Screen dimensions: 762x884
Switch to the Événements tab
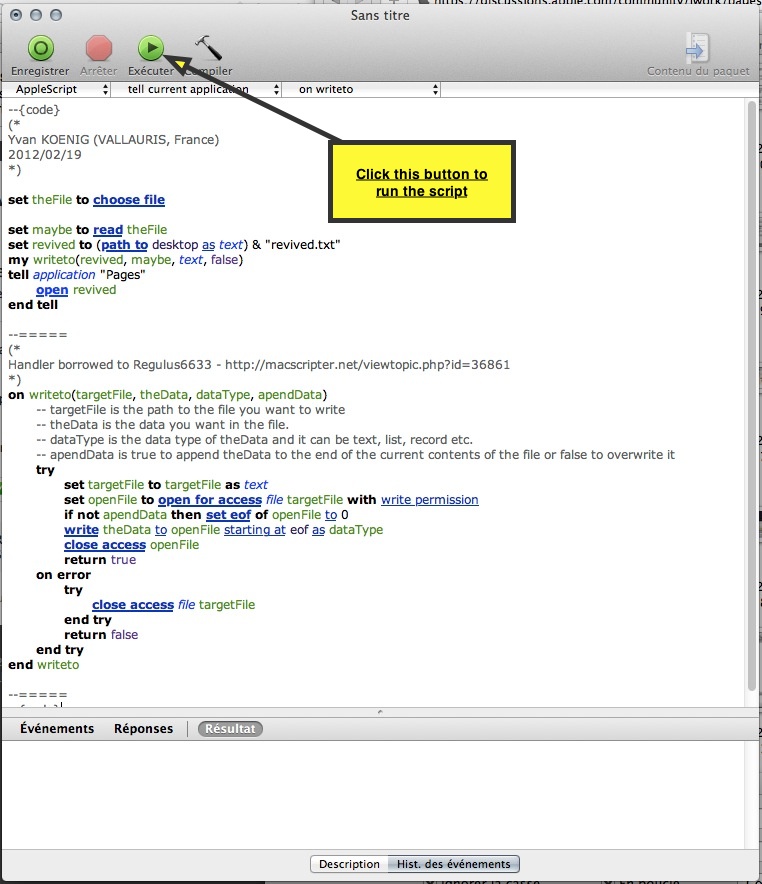(x=57, y=728)
